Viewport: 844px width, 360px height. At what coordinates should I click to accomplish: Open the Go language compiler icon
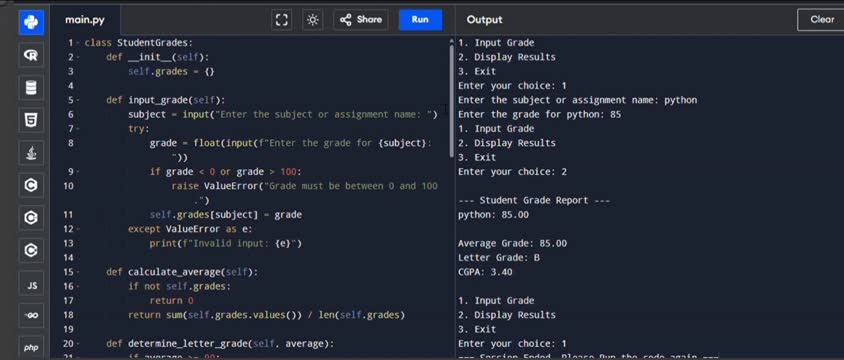pos(31,316)
